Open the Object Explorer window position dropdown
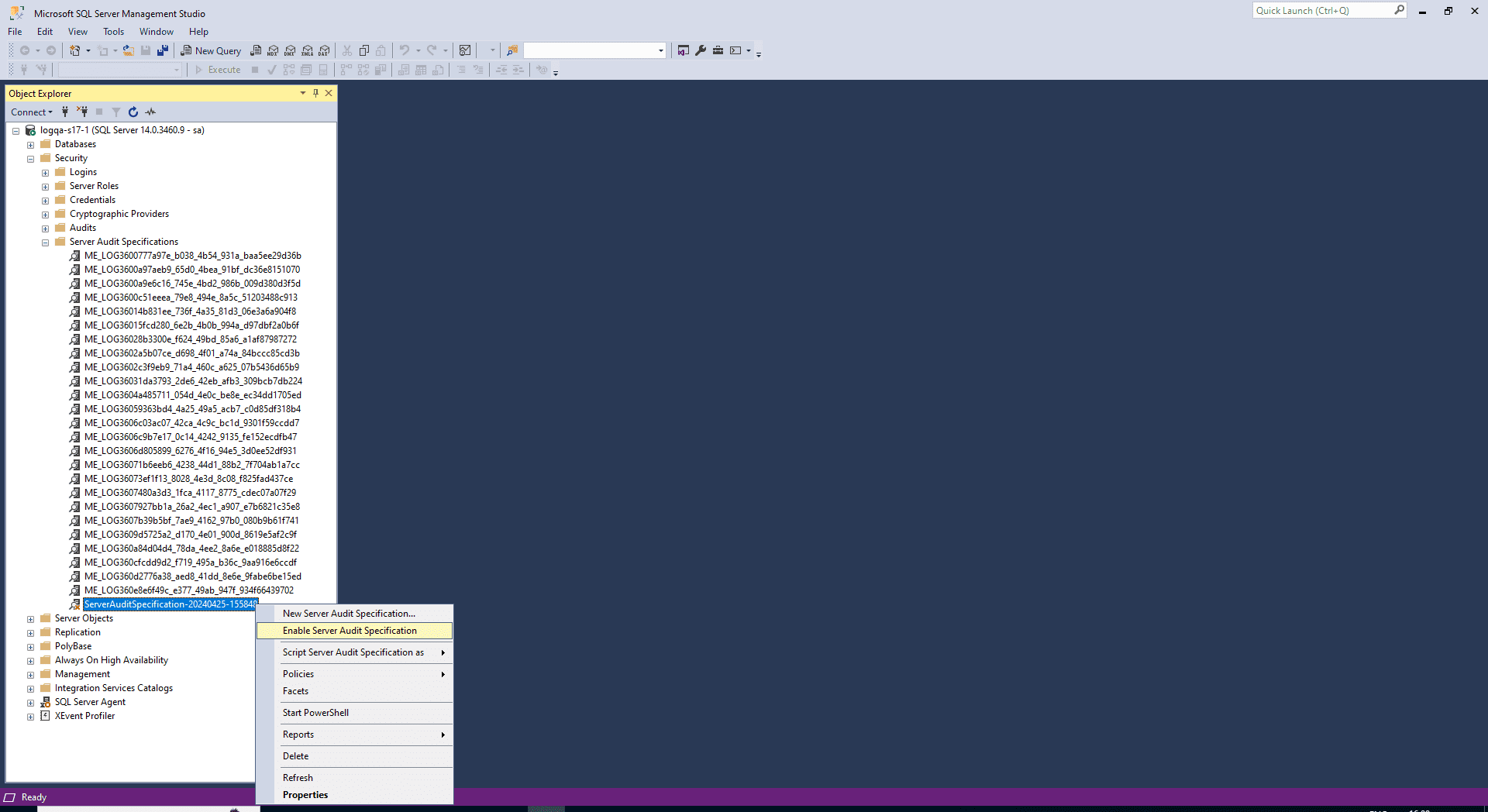Screen dimensions: 1488x812 tap(302, 93)
